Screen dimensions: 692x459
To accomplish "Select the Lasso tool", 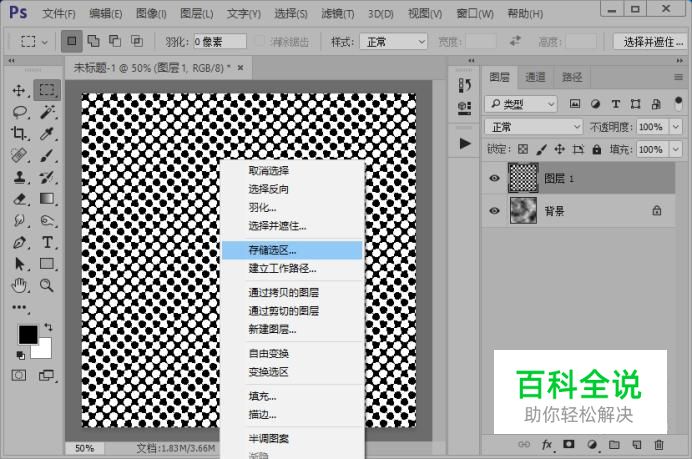I will [19, 112].
